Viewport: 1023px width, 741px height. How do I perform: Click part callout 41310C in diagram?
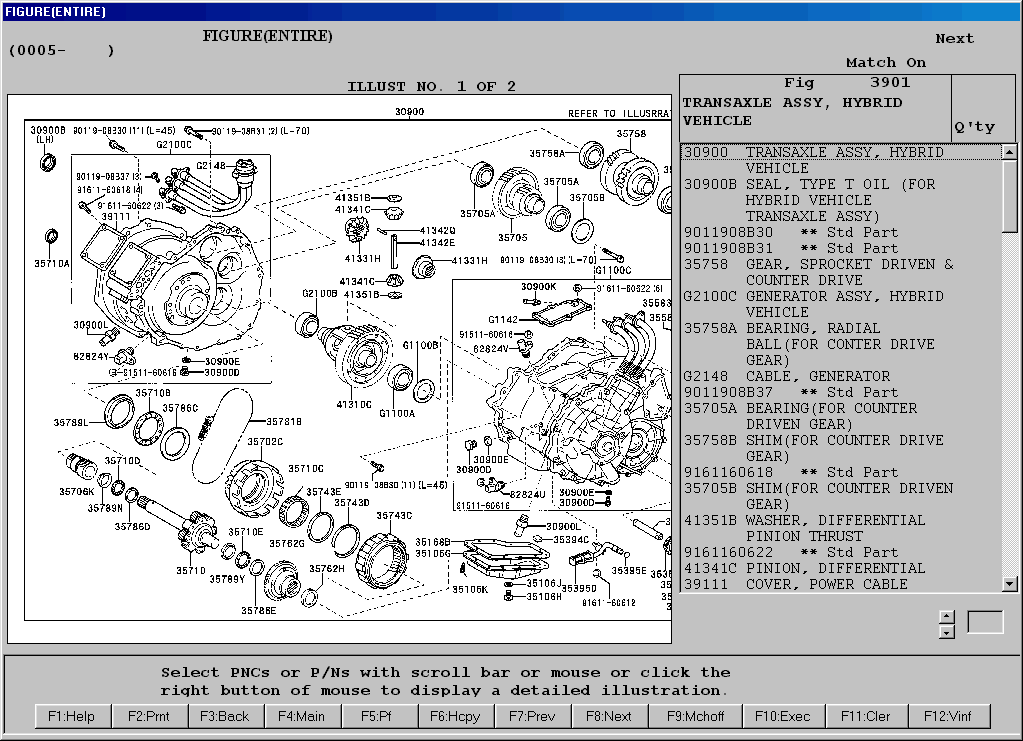(354, 404)
